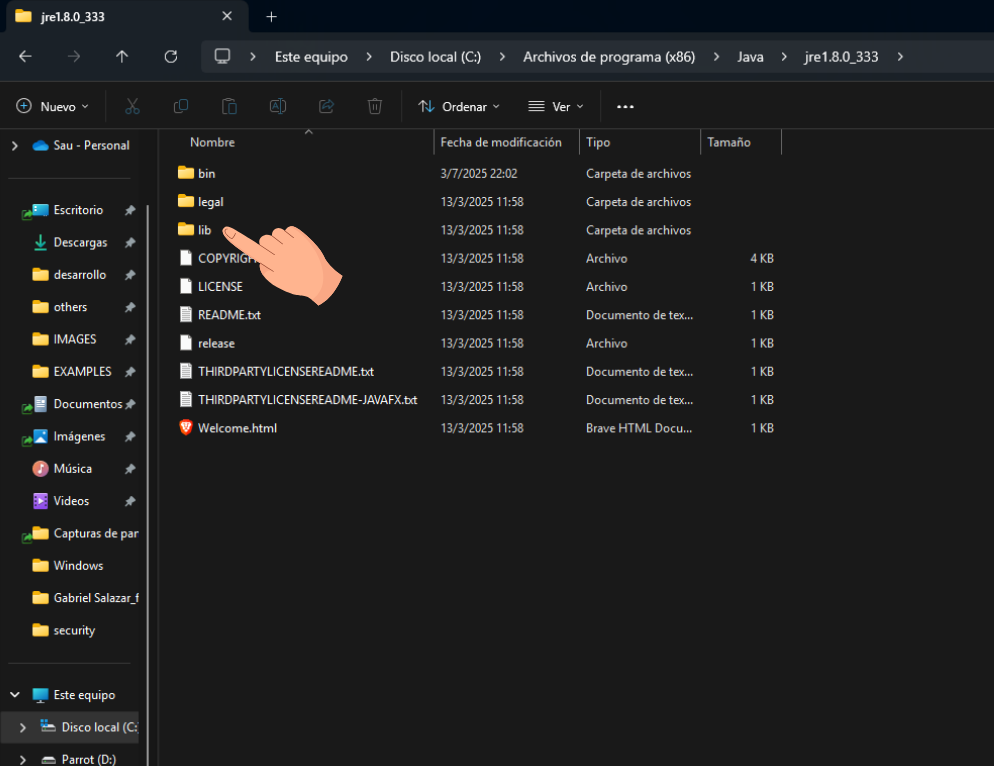Open Música in the quick access sidebar

[x=72, y=469]
